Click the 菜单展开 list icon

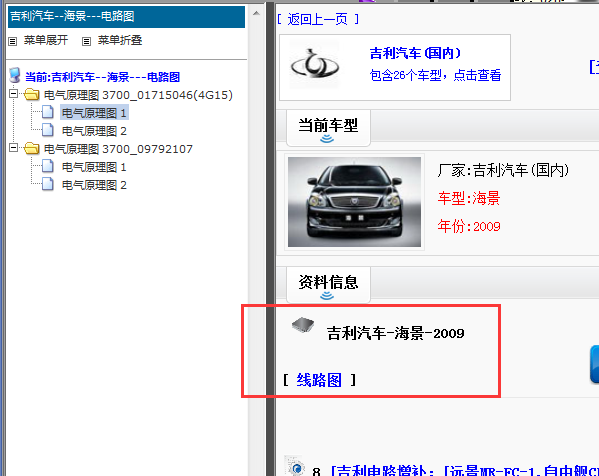(13, 41)
